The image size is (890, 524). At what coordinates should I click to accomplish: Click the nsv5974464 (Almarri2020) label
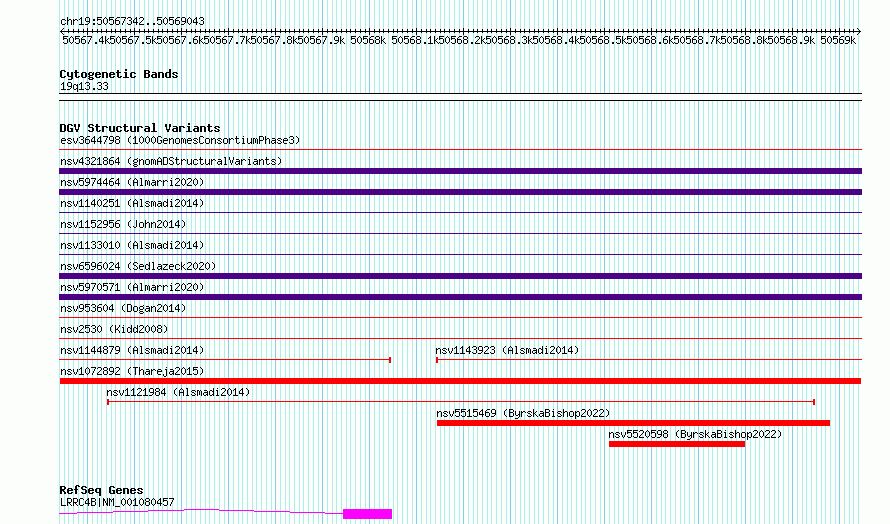point(132,182)
